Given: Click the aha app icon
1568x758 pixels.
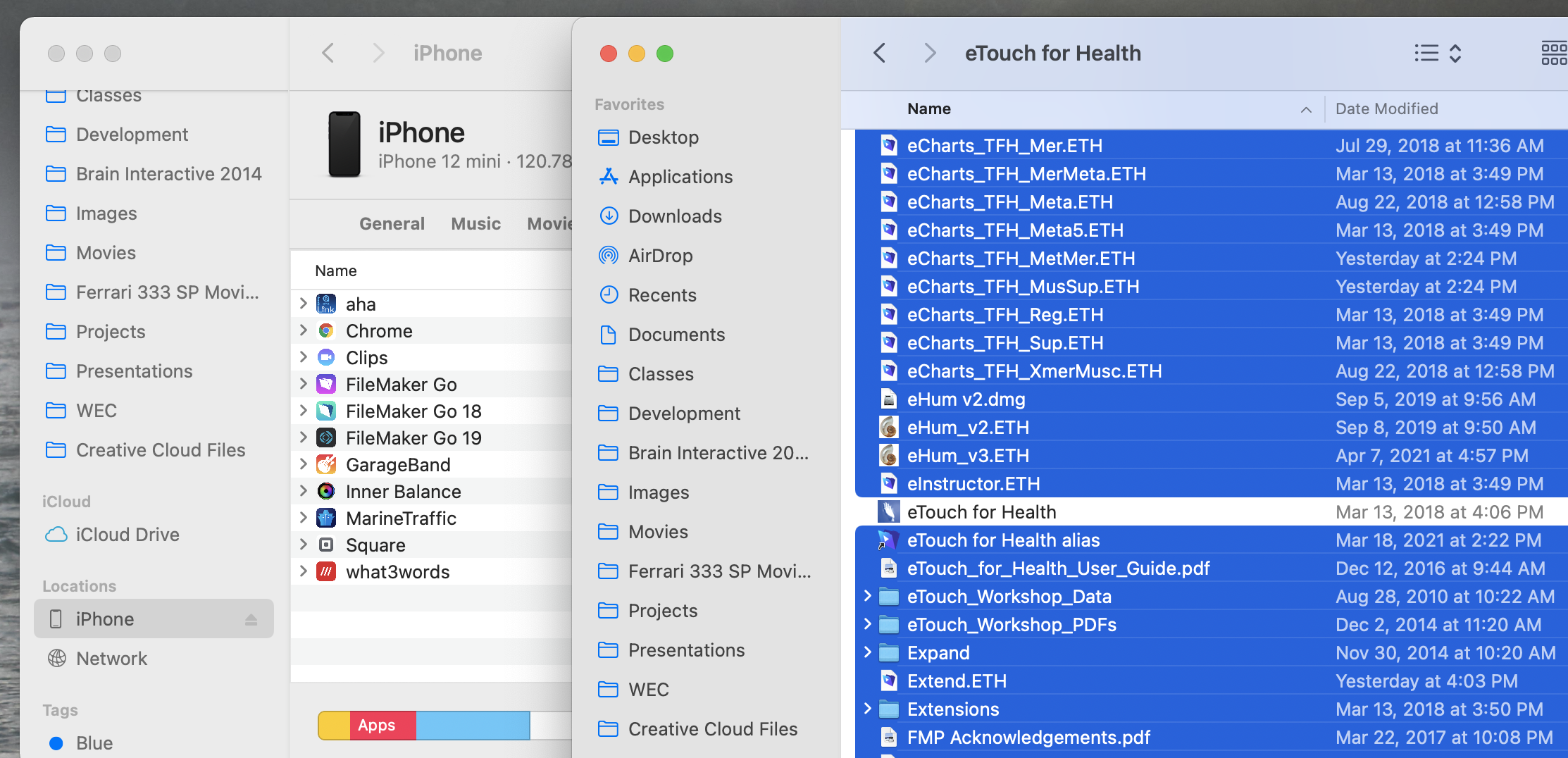Looking at the screenshot, I should click(326, 304).
